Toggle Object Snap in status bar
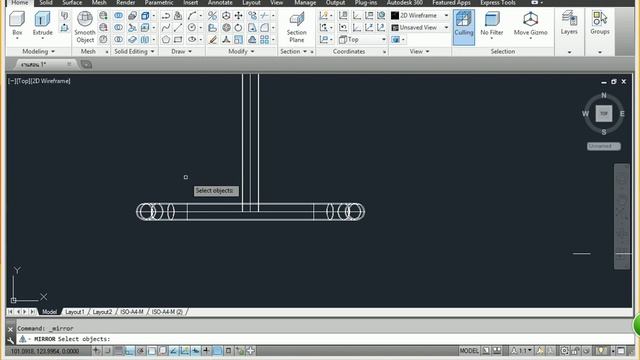The image size is (640, 360). pyautogui.click(x=151, y=351)
